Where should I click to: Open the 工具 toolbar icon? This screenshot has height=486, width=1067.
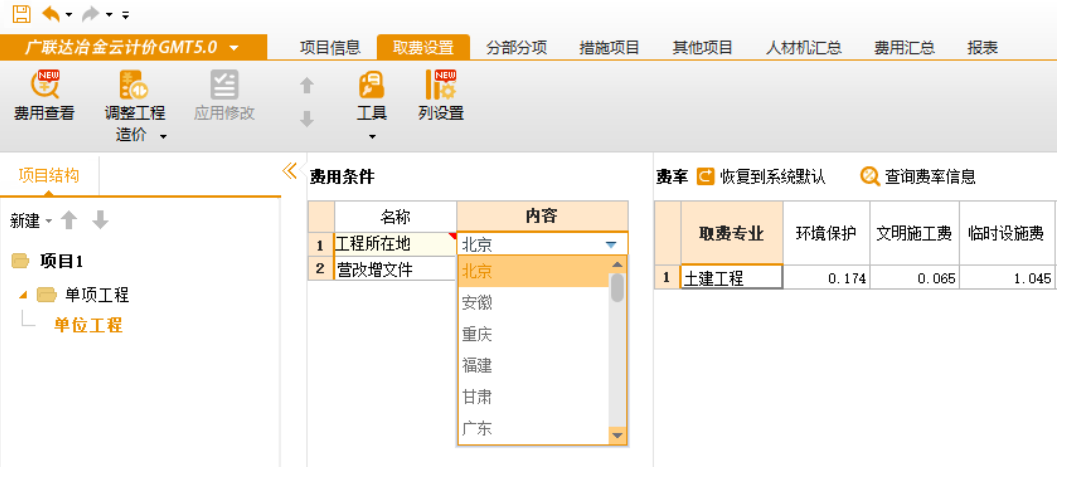tap(371, 86)
